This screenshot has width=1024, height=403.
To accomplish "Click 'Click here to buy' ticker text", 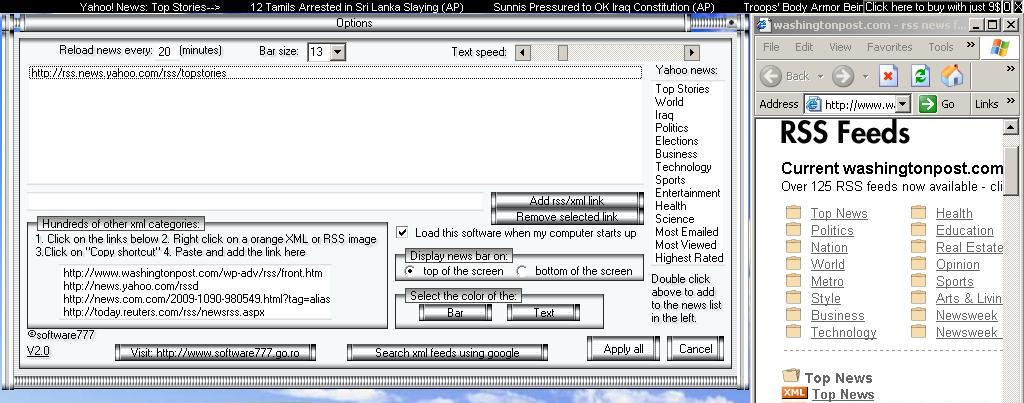I will point(933,7).
